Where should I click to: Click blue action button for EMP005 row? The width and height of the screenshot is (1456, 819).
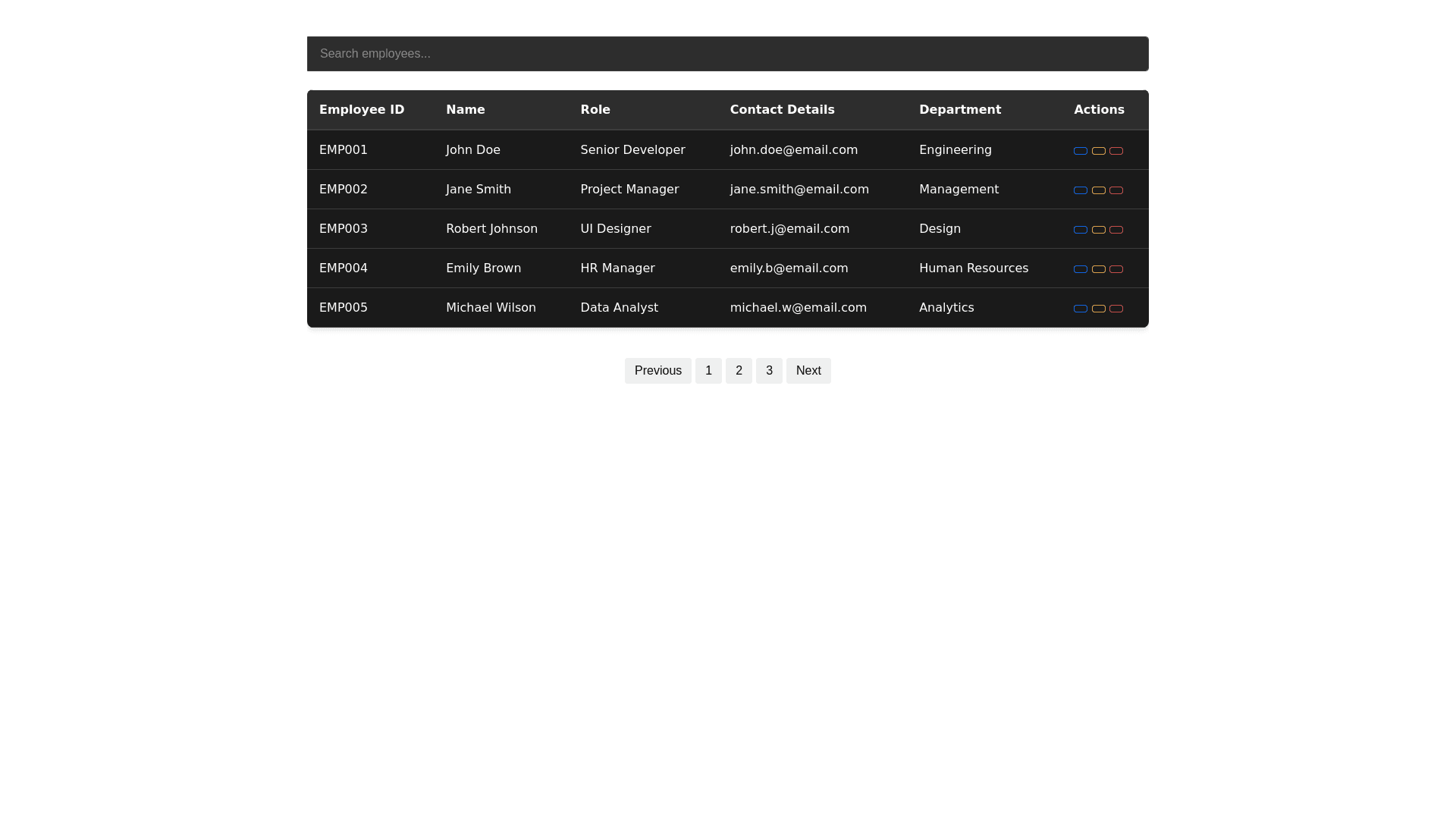[1080, 309]
